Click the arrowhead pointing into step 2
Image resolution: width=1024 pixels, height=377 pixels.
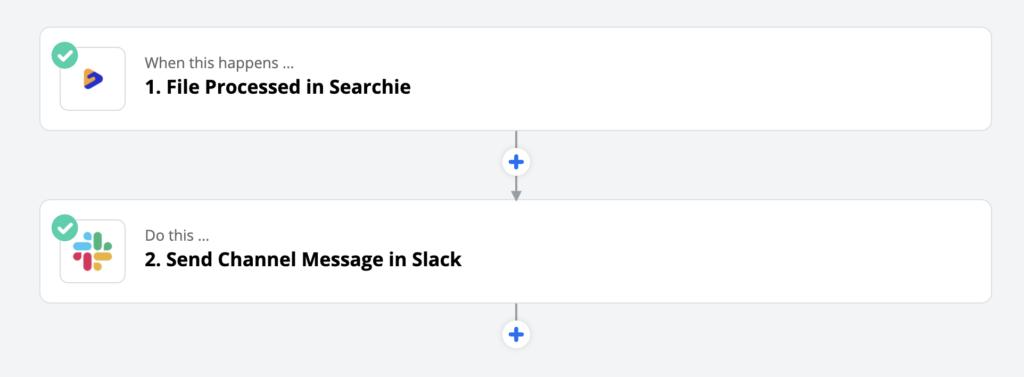516,195
